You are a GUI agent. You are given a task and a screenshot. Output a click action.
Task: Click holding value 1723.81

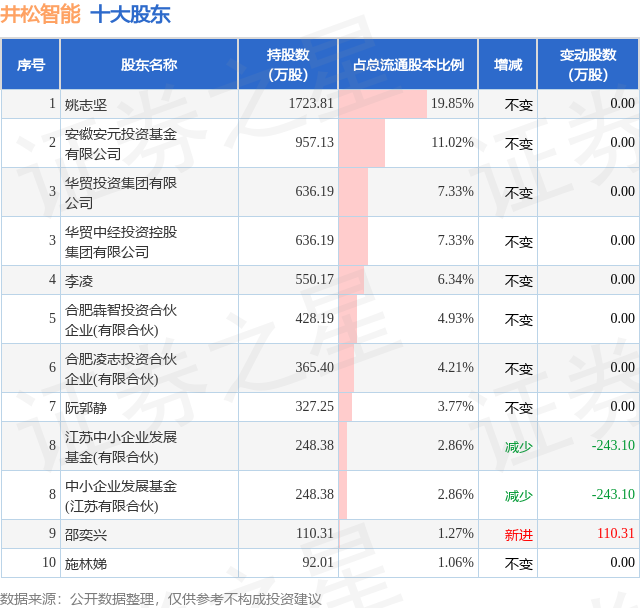(311, 104)
